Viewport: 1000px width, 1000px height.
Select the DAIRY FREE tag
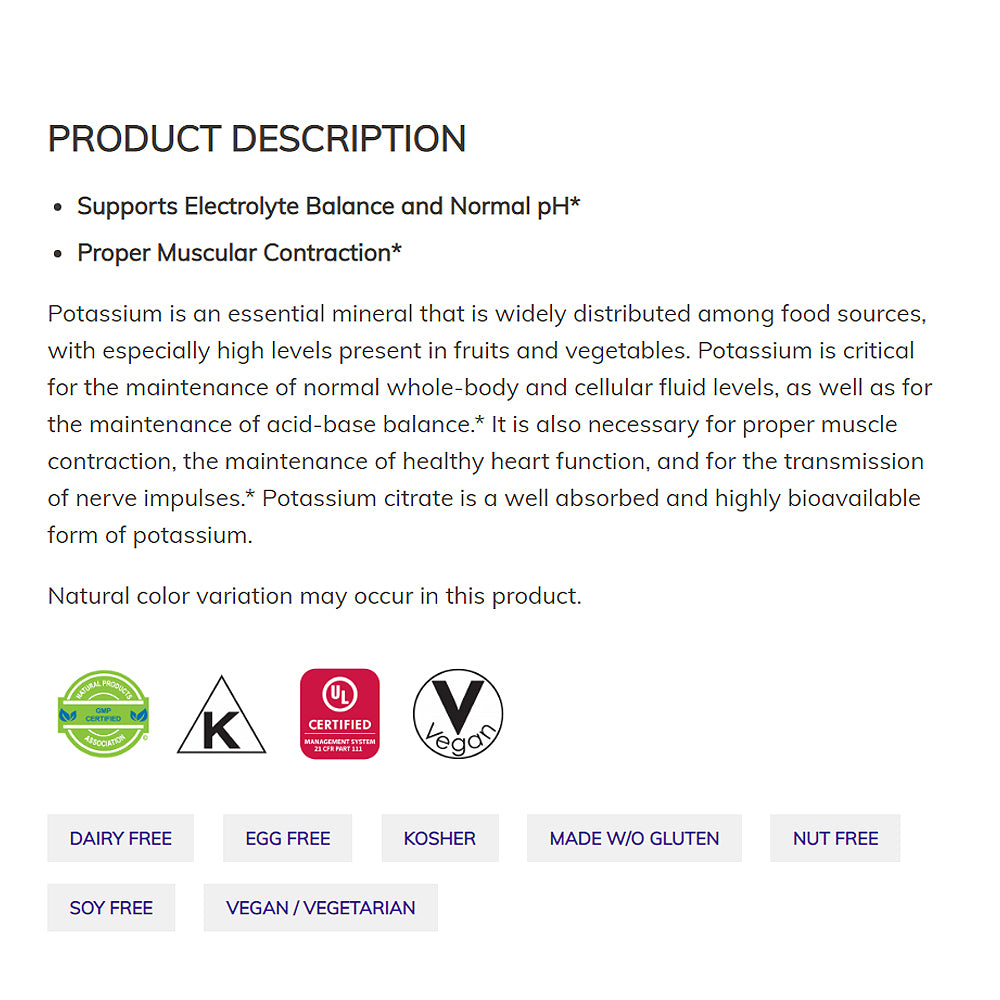pos(121,838)
